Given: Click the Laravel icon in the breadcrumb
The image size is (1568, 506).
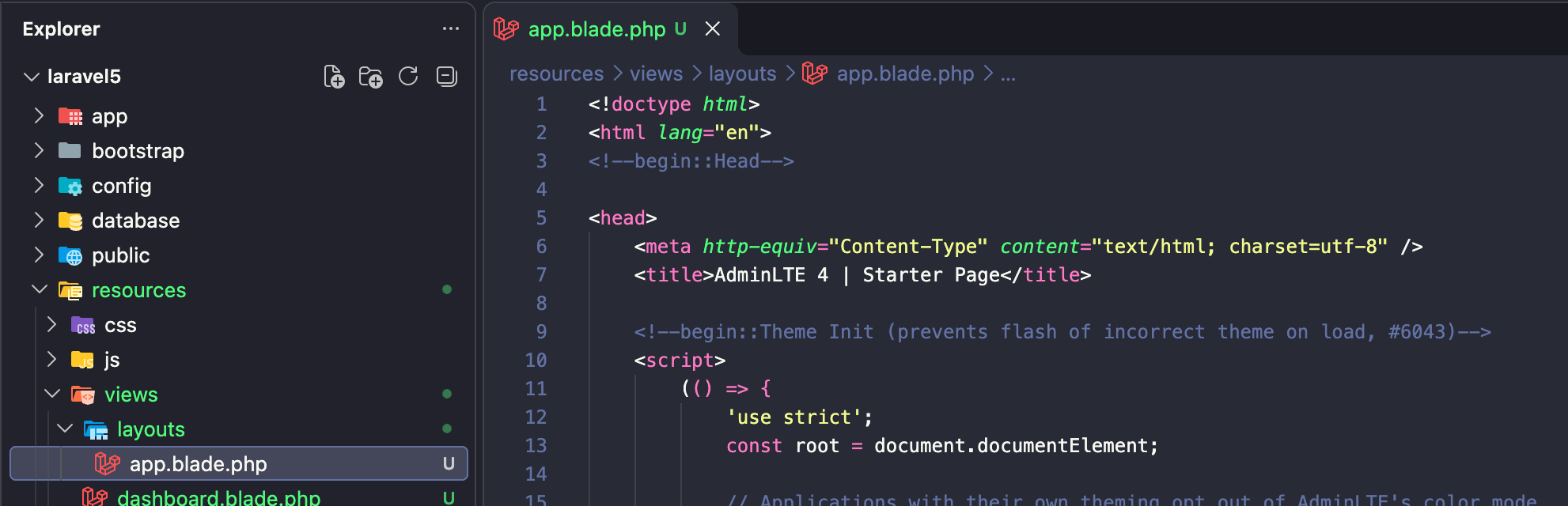Looking at the screenshot, I should [815, 73].
